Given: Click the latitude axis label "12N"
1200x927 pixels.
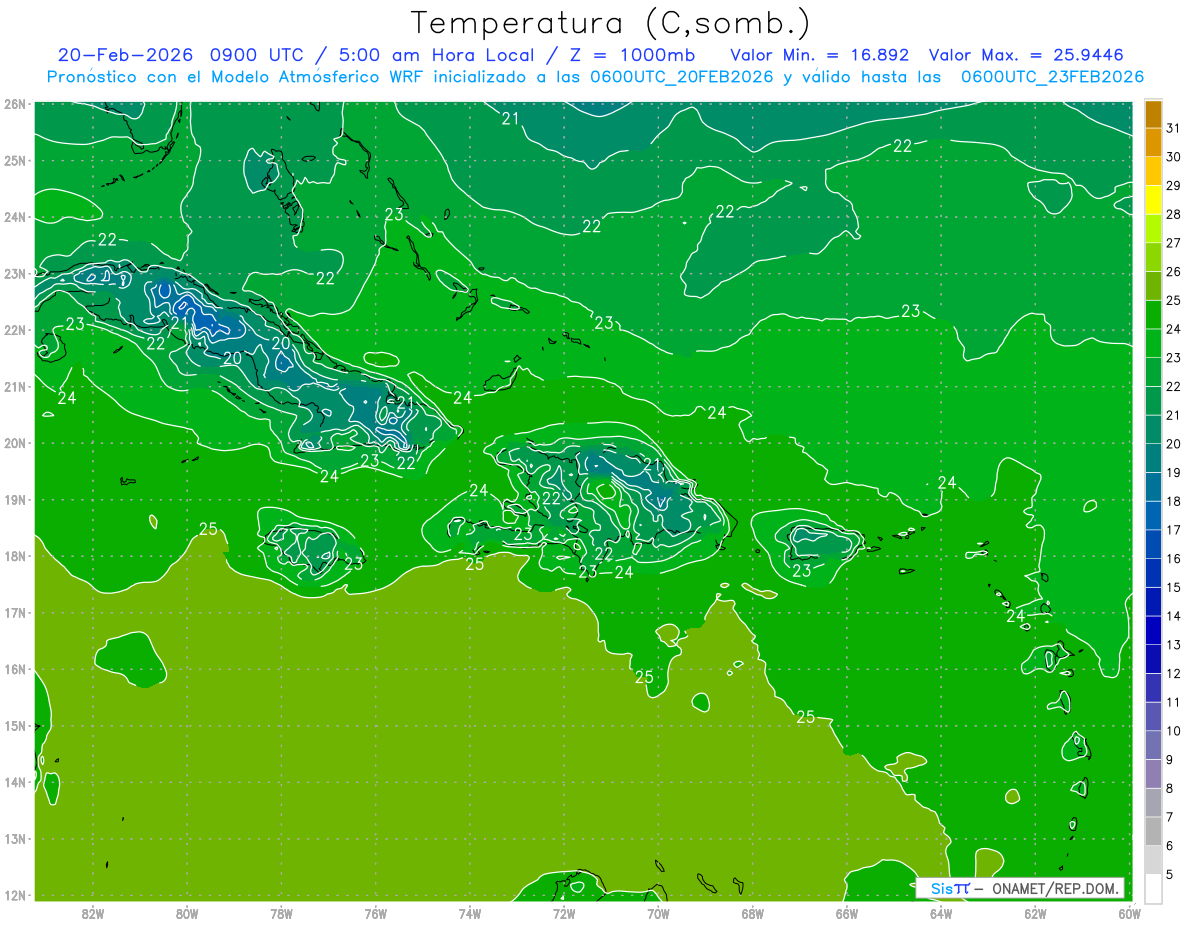Looking at the screenshot, I should (15, 895).
